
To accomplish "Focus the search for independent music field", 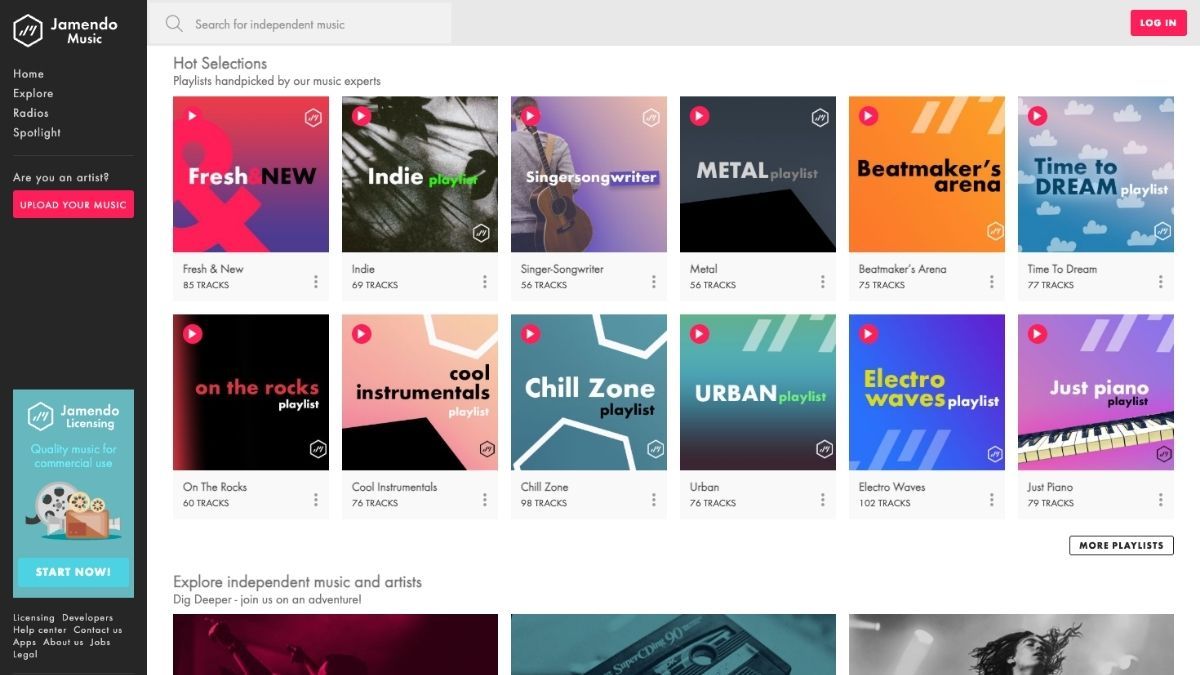I will [300, 23].
